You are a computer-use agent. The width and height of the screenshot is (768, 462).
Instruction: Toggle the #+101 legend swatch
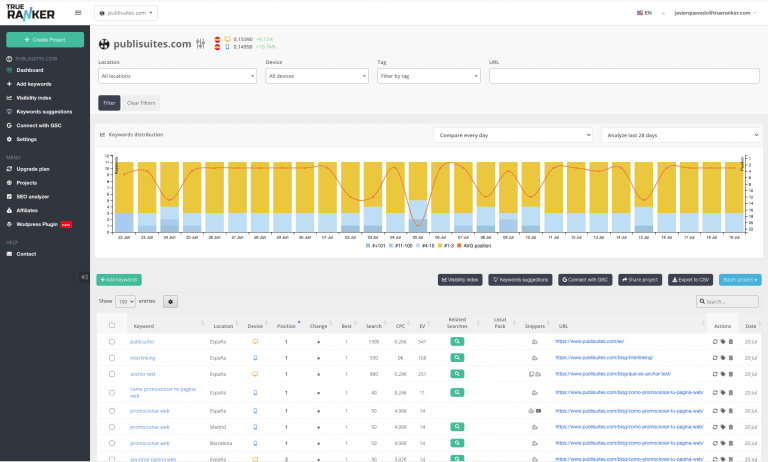368,246
